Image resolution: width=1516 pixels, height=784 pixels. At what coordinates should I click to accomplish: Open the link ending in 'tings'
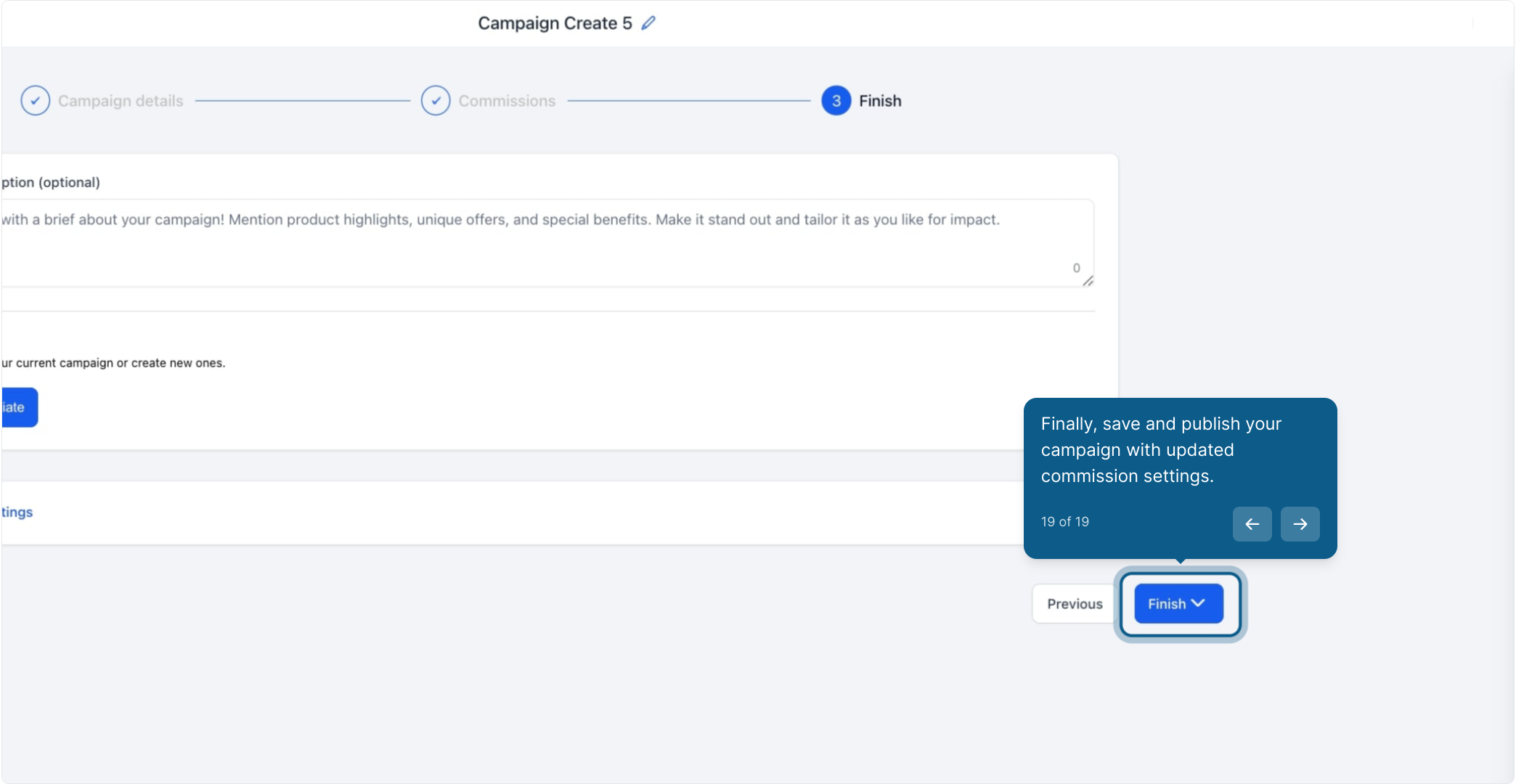(17, 512)
